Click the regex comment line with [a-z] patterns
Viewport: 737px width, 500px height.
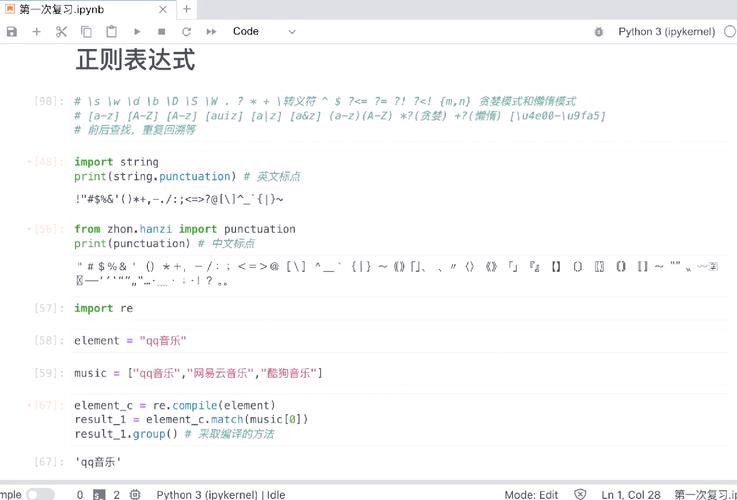click(340, 116)
